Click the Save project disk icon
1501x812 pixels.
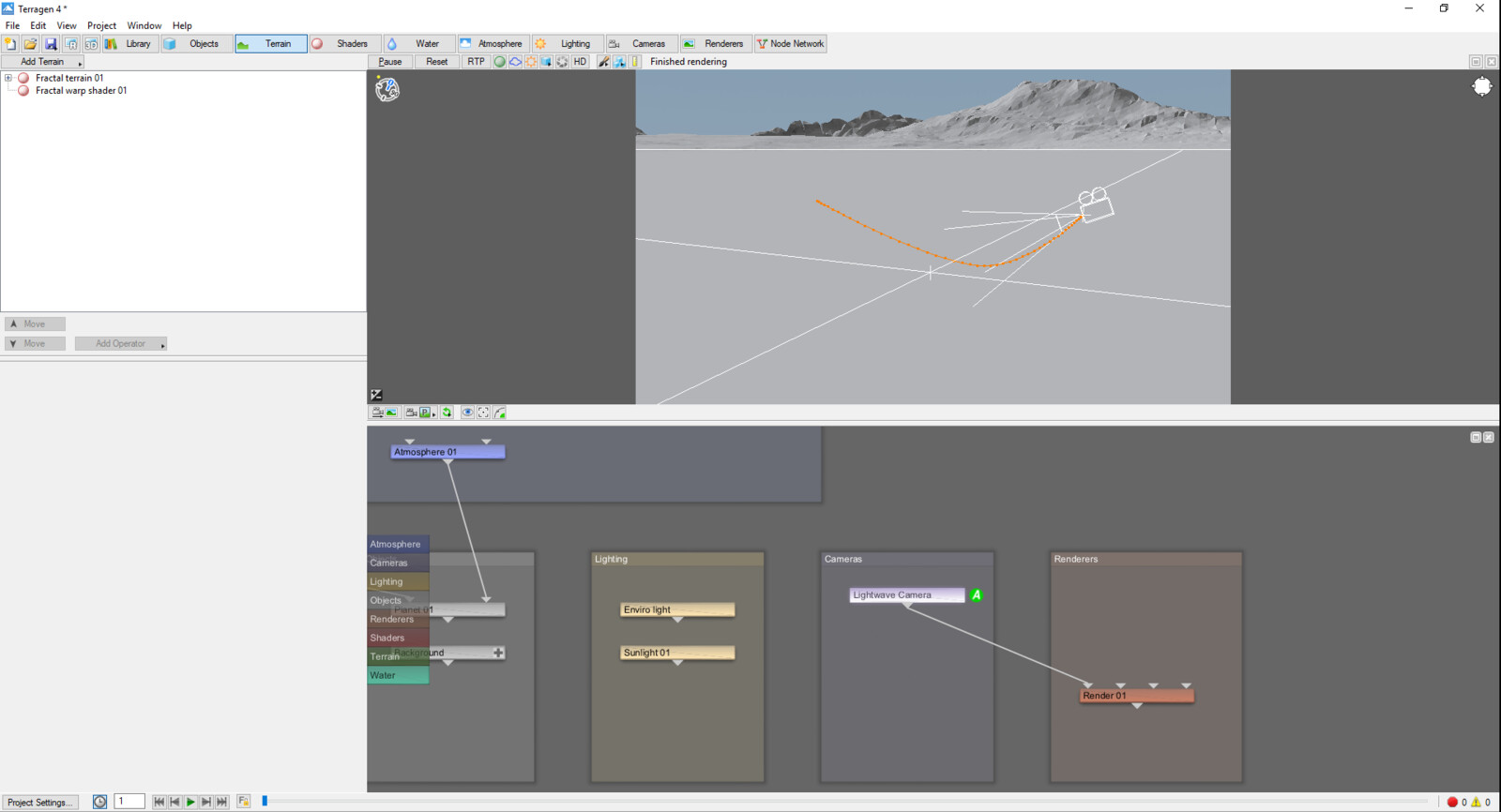click(51, 43)
